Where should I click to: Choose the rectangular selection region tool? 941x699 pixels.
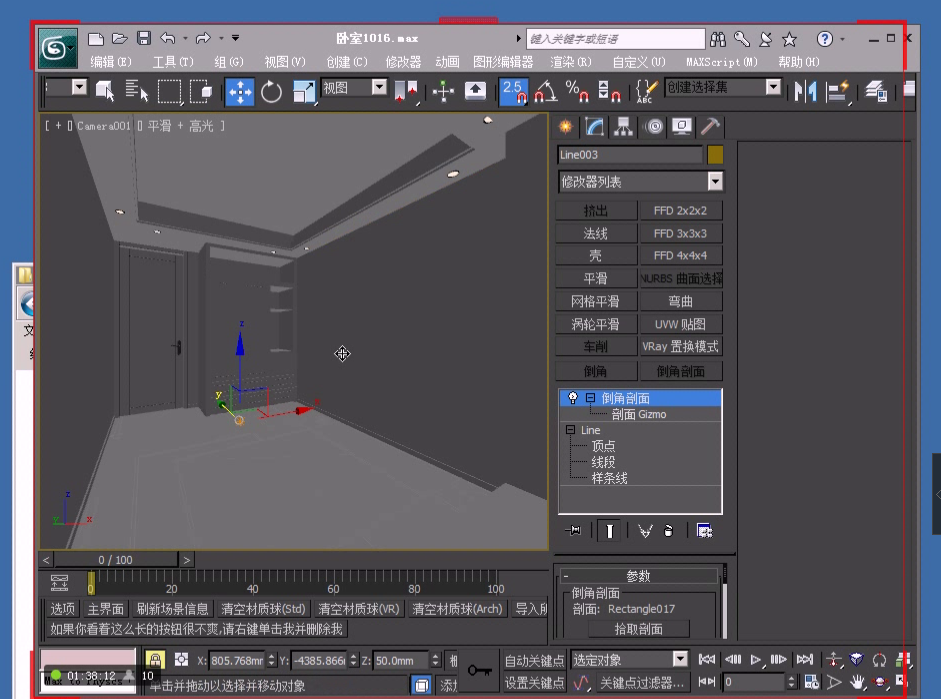click(x=169, y=91)
